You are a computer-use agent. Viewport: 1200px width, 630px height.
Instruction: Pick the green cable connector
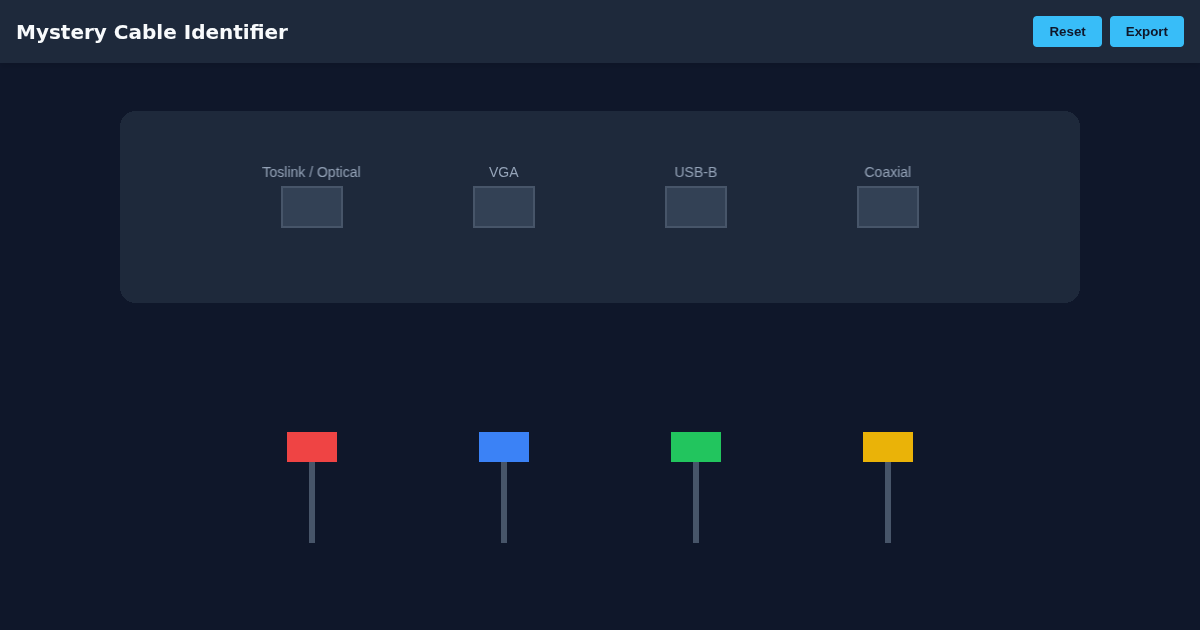point(696,447)
